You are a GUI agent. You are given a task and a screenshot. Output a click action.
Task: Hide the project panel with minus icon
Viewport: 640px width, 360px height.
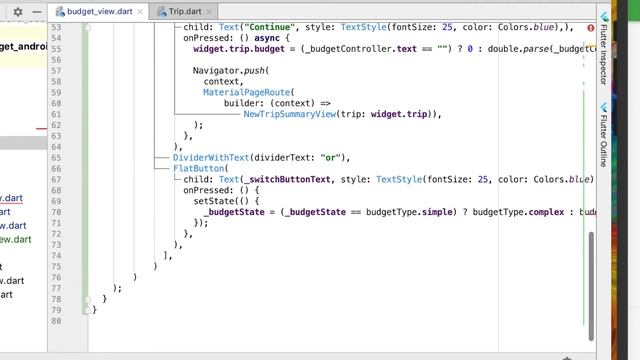[37, 12]
